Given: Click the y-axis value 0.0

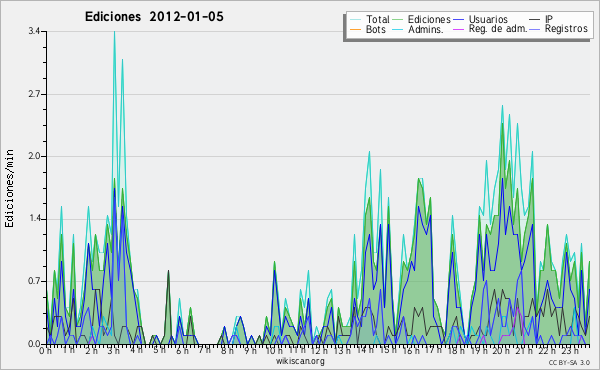Looking at the screenshot, I should coord(34,344).
